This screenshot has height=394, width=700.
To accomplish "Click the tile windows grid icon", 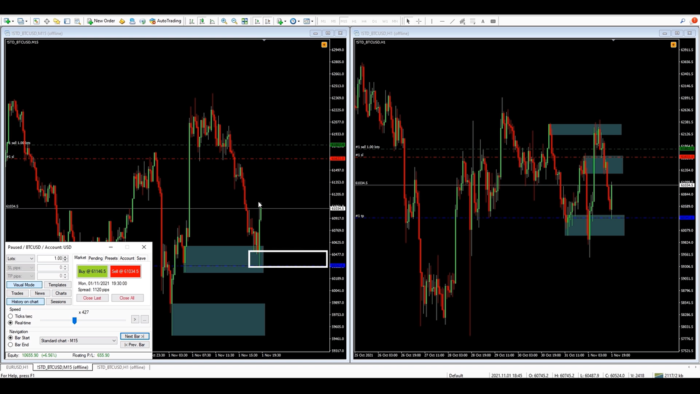I will click(245, 21).
